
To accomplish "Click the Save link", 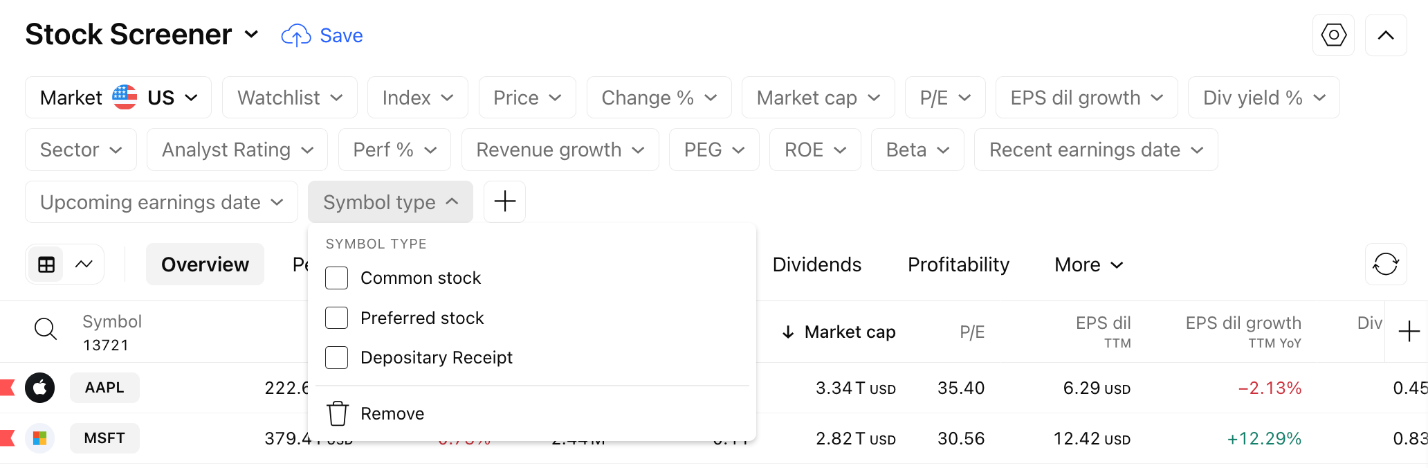I will [x=323, y=36].
